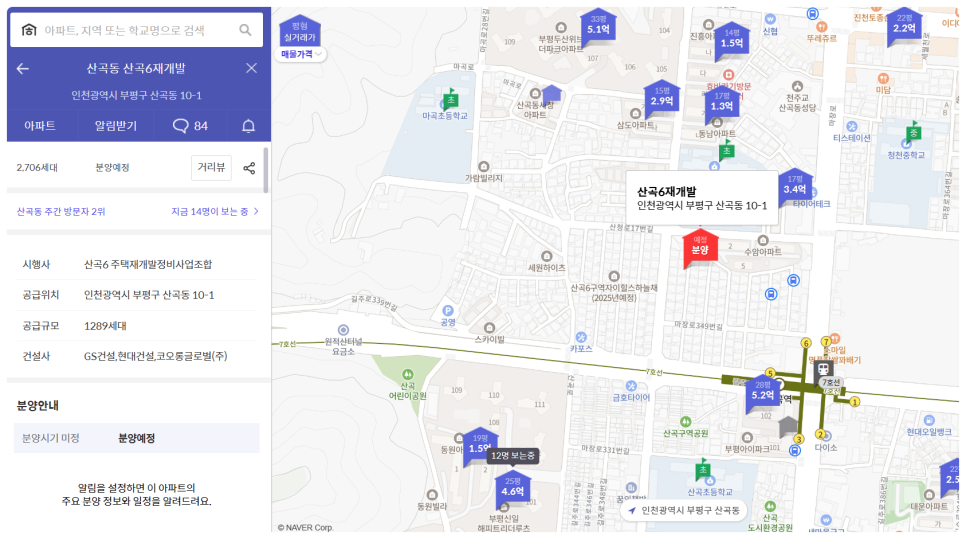Focus the apartment search input field
The width and height of the screenshot is (966, 539).
tap(135, 30)
